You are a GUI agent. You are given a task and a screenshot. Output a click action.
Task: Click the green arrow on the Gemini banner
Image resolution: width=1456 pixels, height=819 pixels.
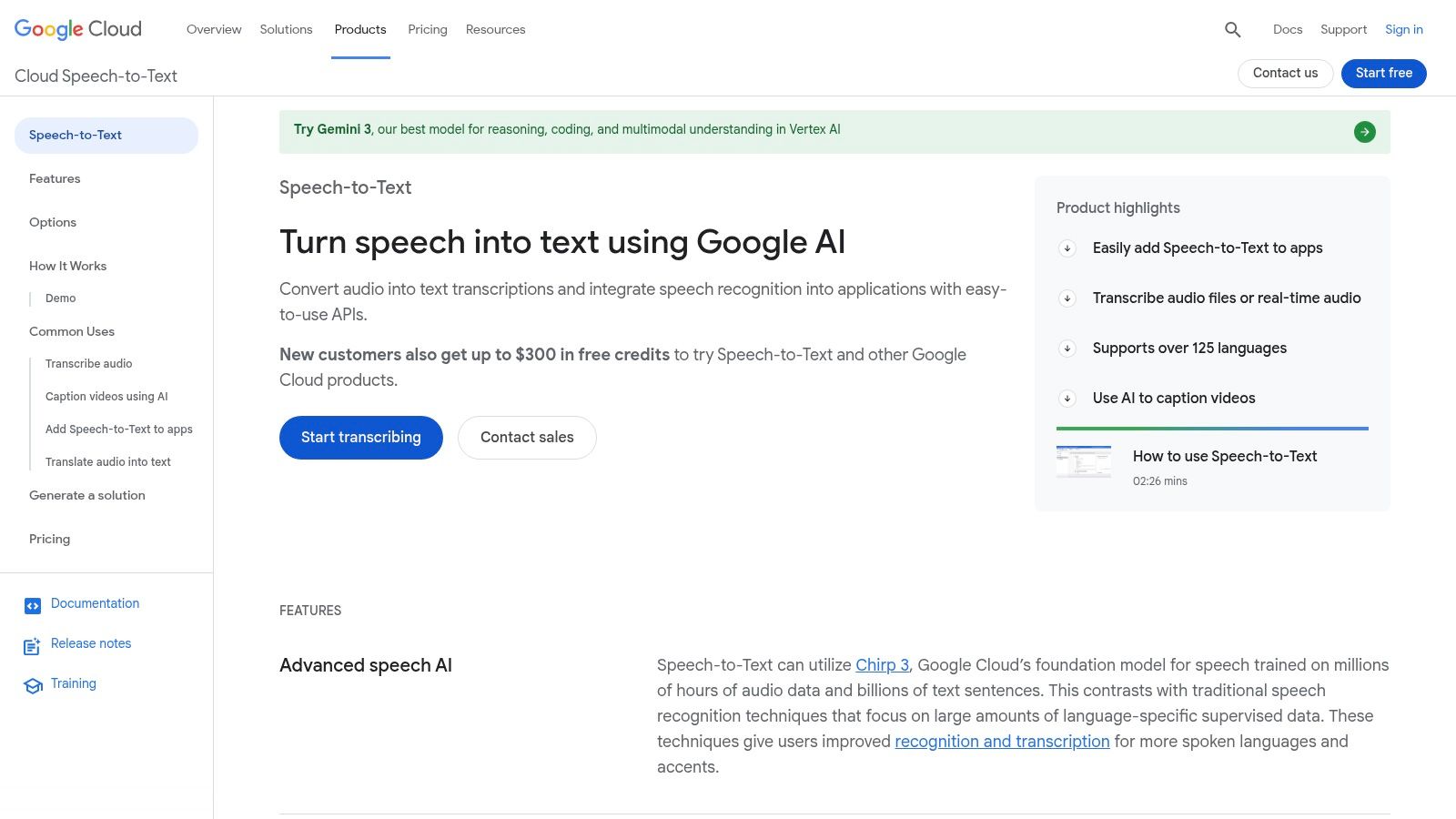point(1364,131)
